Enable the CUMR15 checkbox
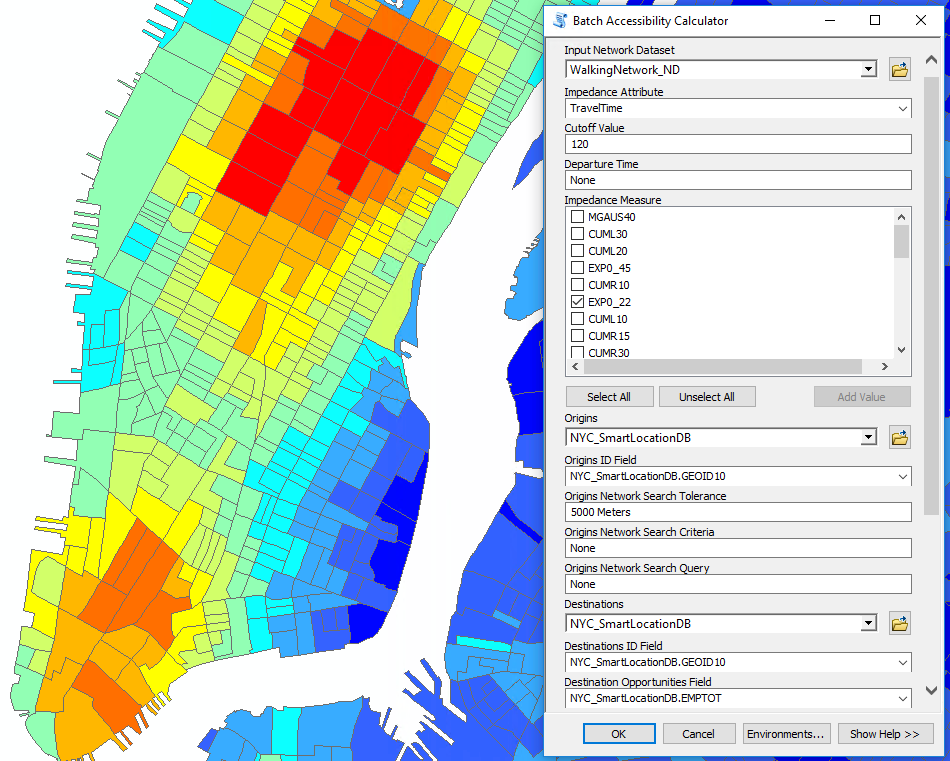This screenshot has height=761, width=950. click(577, 335)
